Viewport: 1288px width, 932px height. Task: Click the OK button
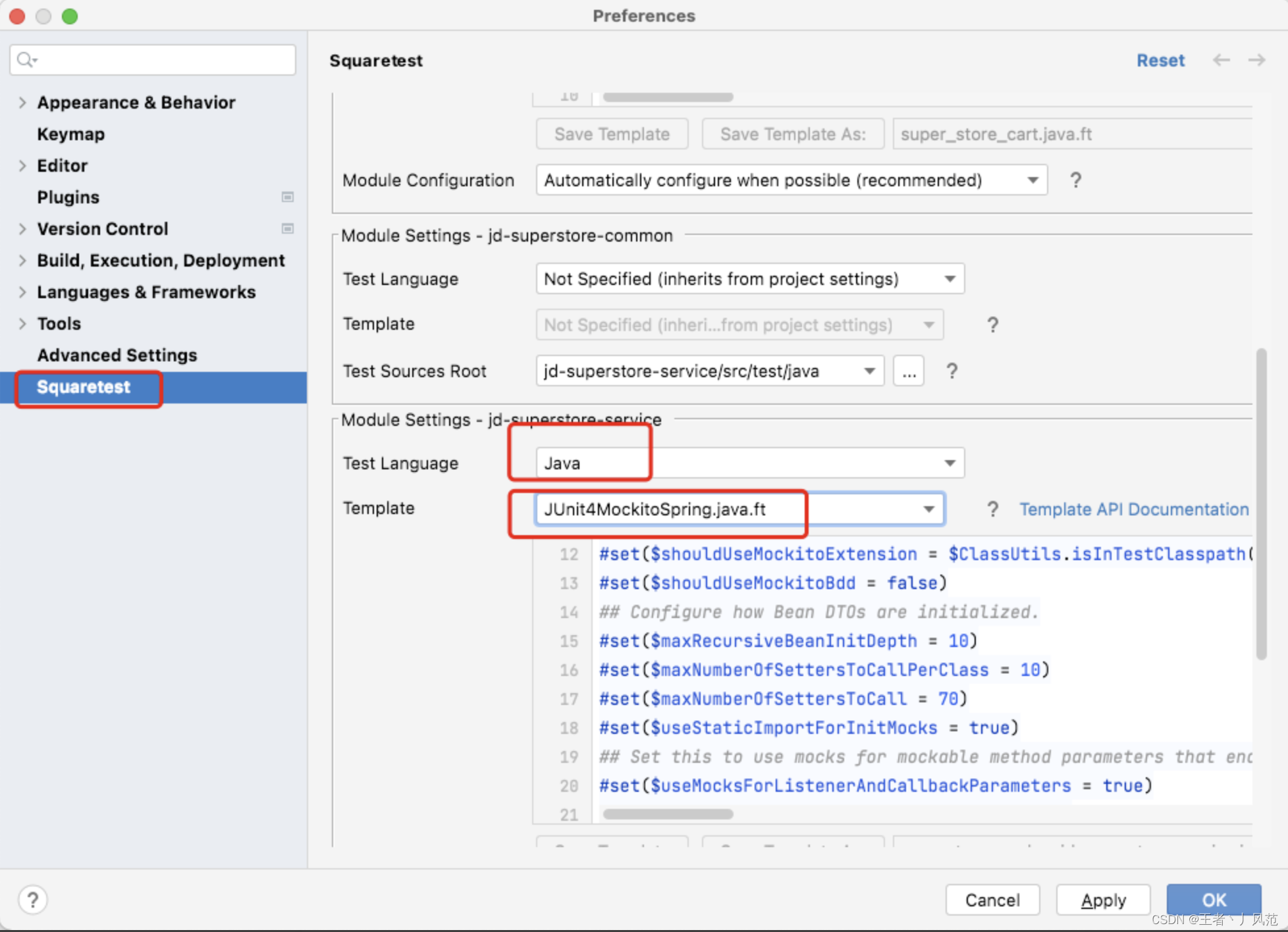coord(1214,900)
